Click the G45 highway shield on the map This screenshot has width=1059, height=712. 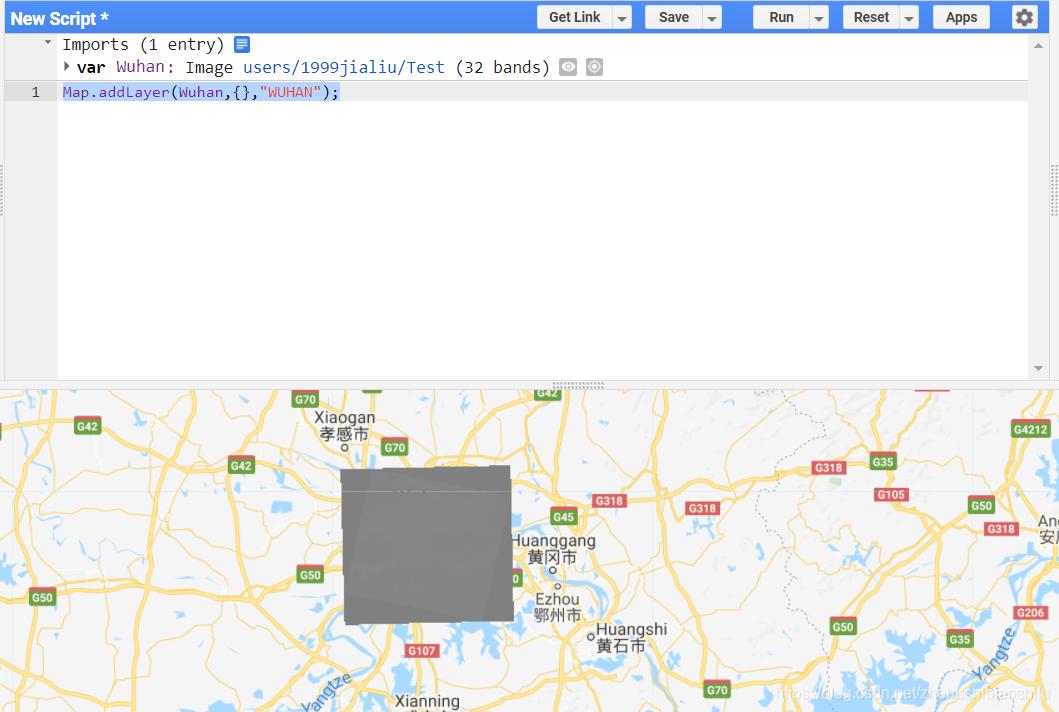(563, 517)
